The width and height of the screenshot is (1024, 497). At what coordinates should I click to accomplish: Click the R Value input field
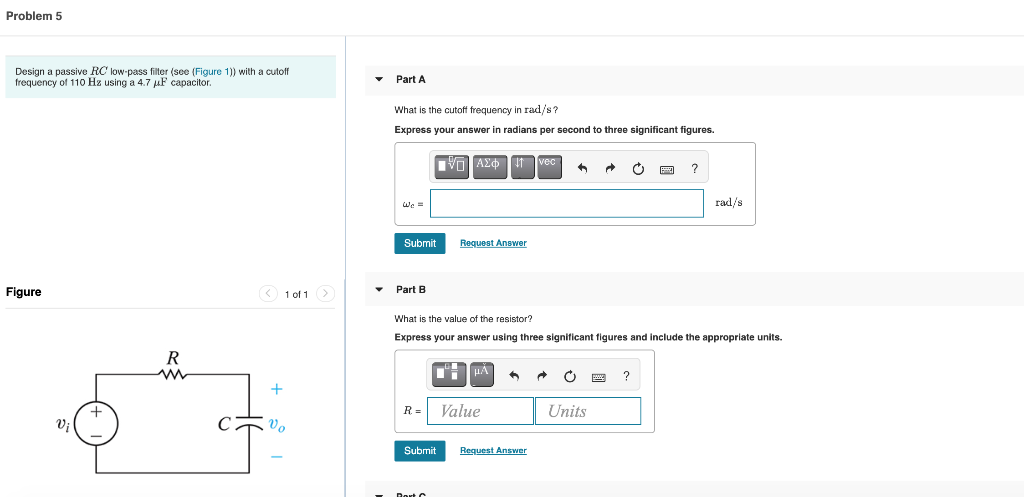pyautogui.click(x=480, y=411)
